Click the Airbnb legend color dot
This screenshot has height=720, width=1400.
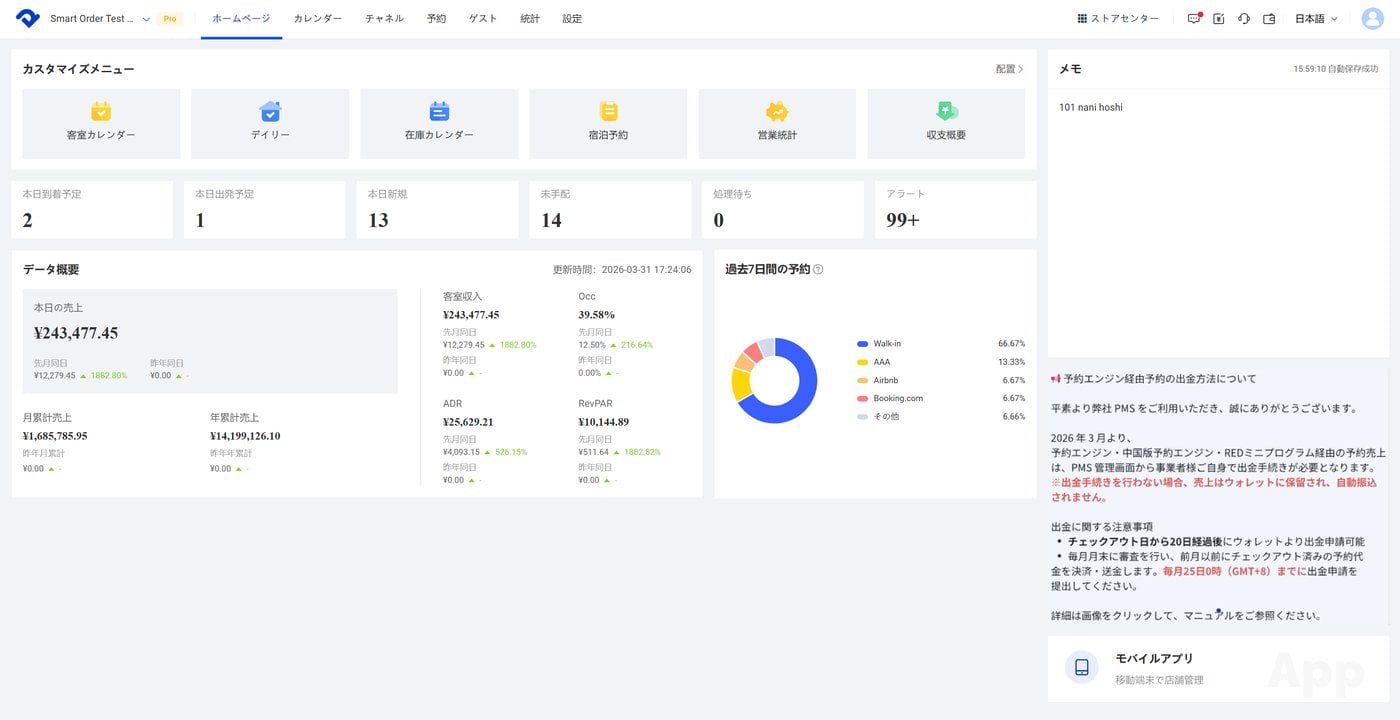862,380
